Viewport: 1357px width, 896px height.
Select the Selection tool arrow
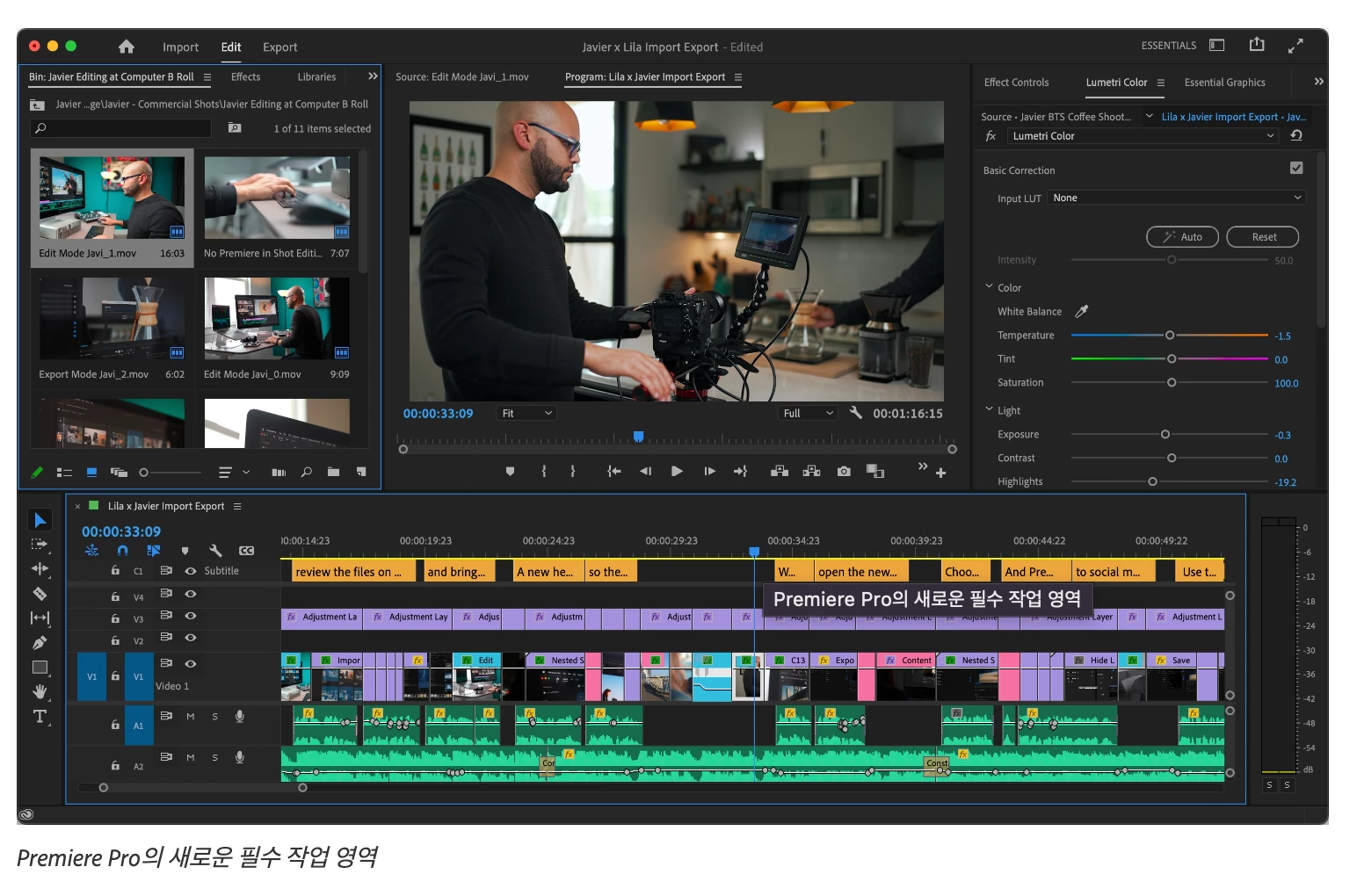coord(40,520)
